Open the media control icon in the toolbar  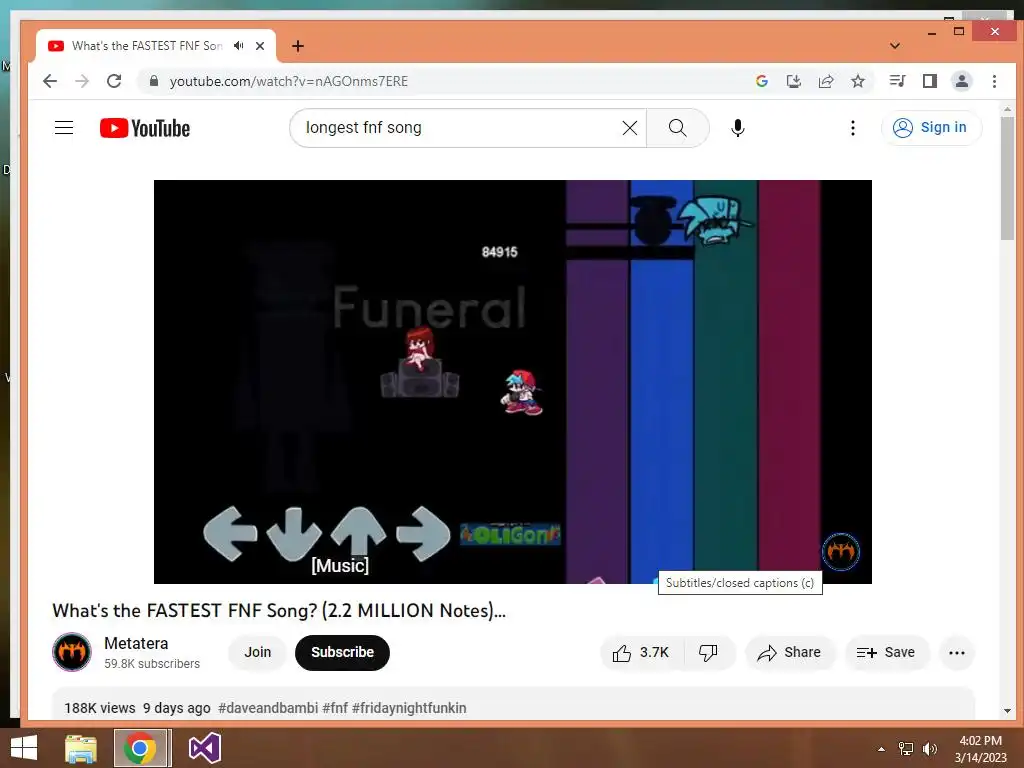(x=897, y=81)
